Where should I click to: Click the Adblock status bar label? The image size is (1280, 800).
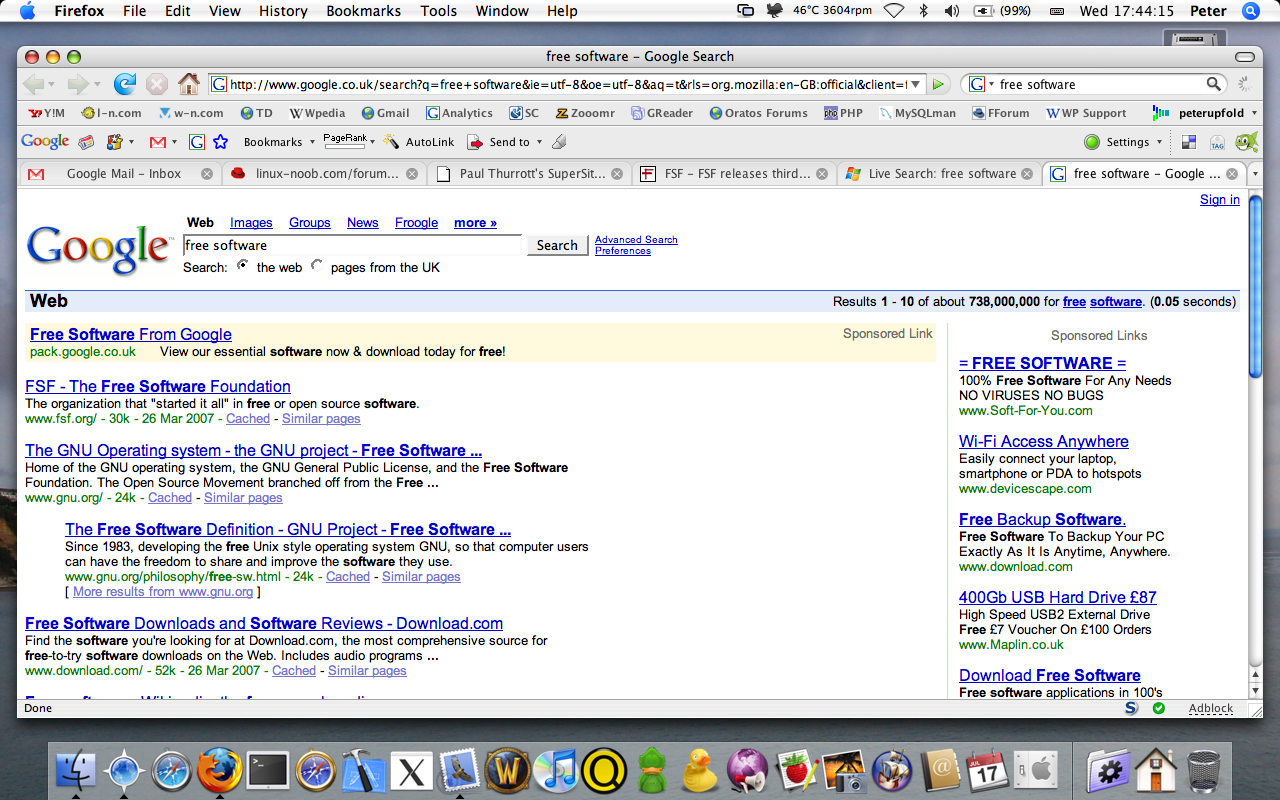point(1211,708)
